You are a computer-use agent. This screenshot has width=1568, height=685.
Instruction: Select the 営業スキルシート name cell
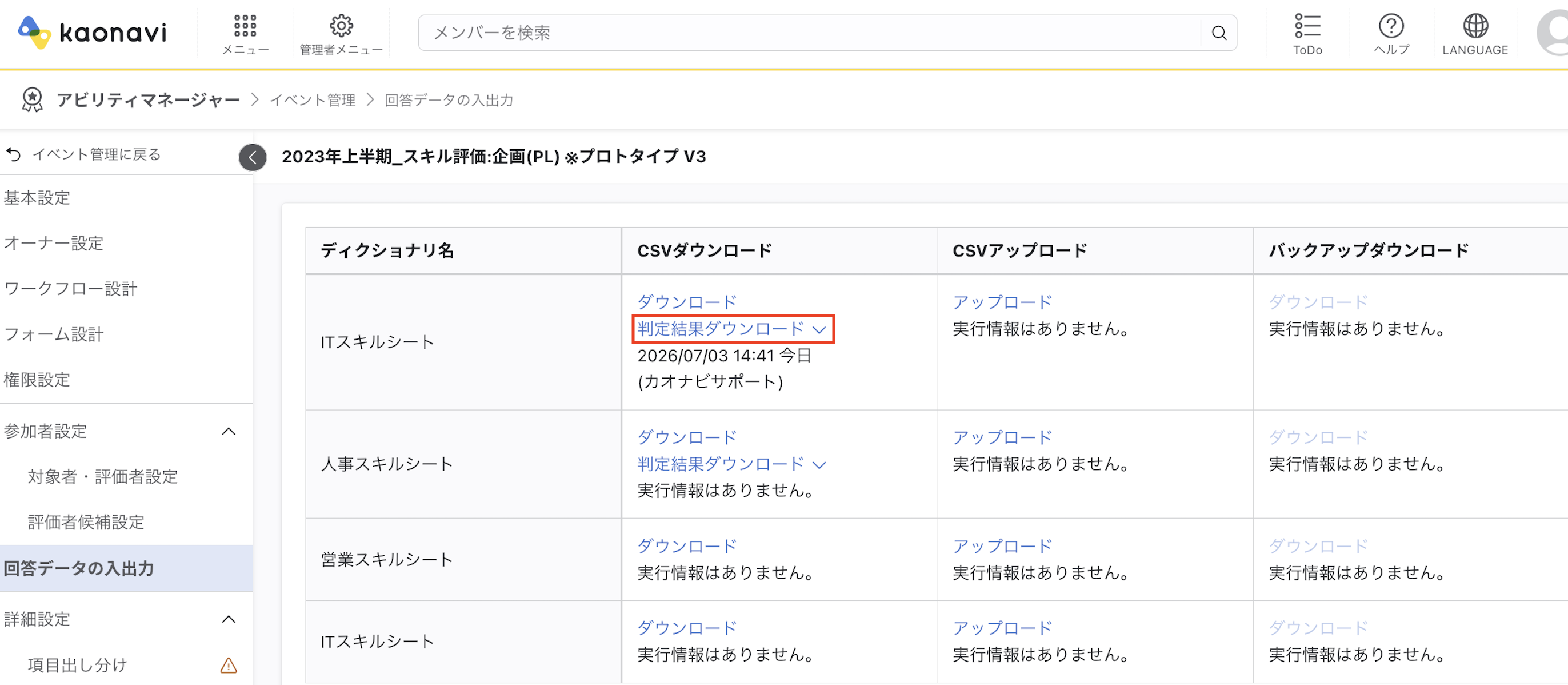463,560
